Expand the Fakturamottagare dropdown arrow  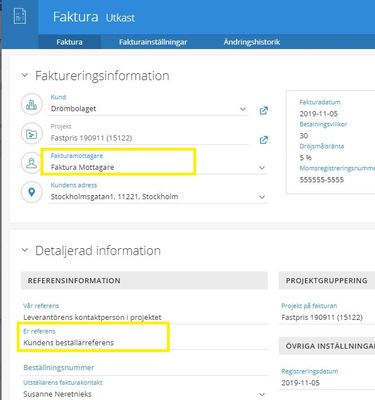[x=262, y=168]
